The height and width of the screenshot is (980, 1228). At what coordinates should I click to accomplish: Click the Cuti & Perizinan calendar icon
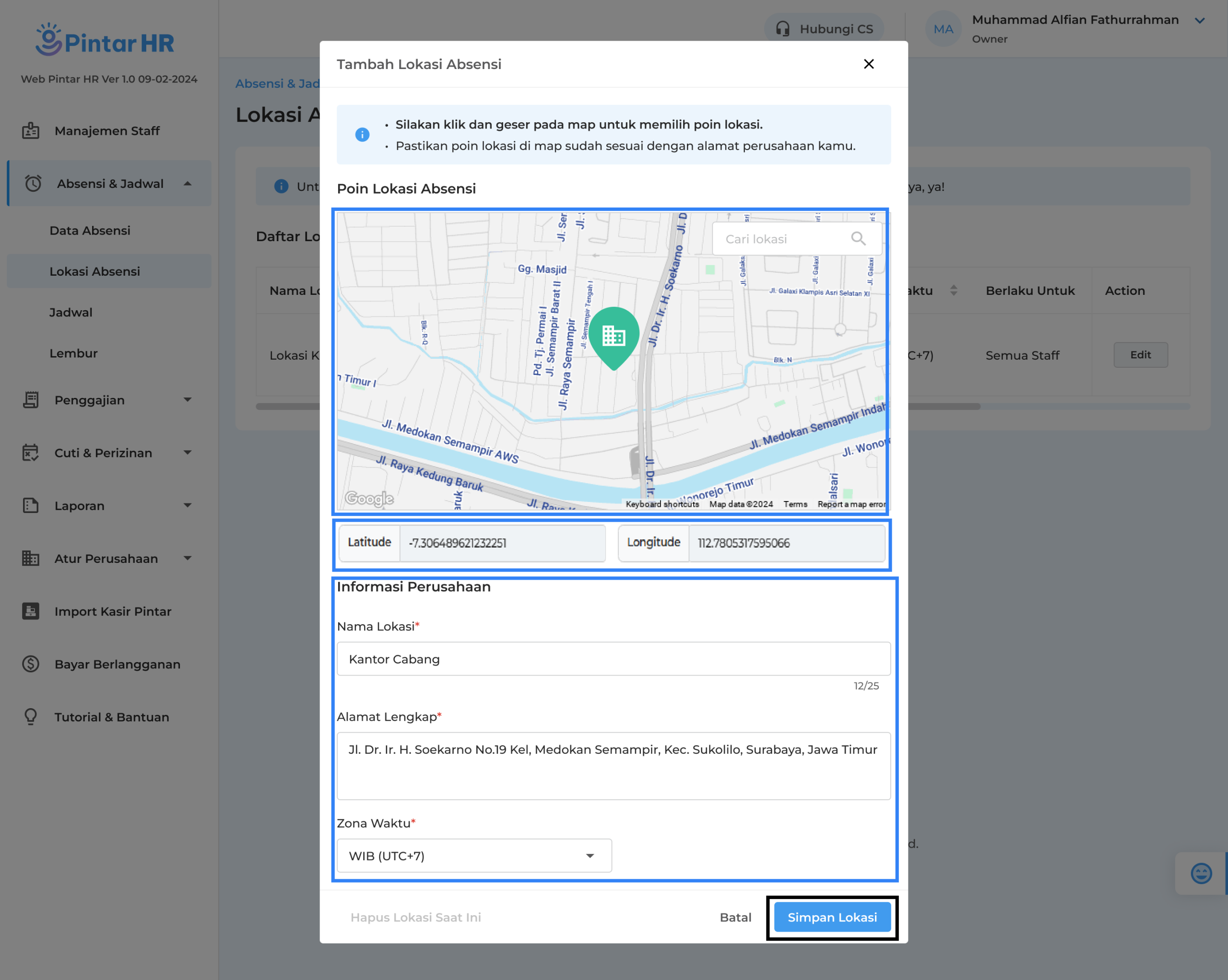[31, 453]
